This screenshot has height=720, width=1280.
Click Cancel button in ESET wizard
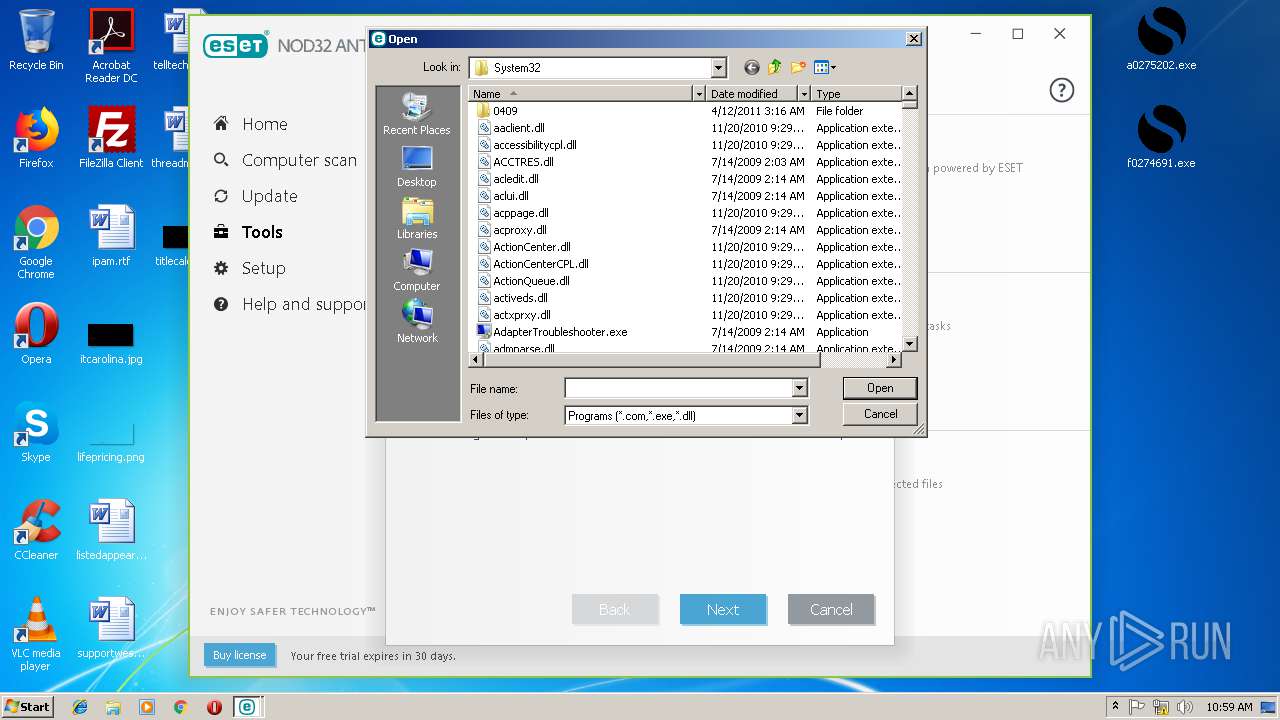click(x=831, y=609)
